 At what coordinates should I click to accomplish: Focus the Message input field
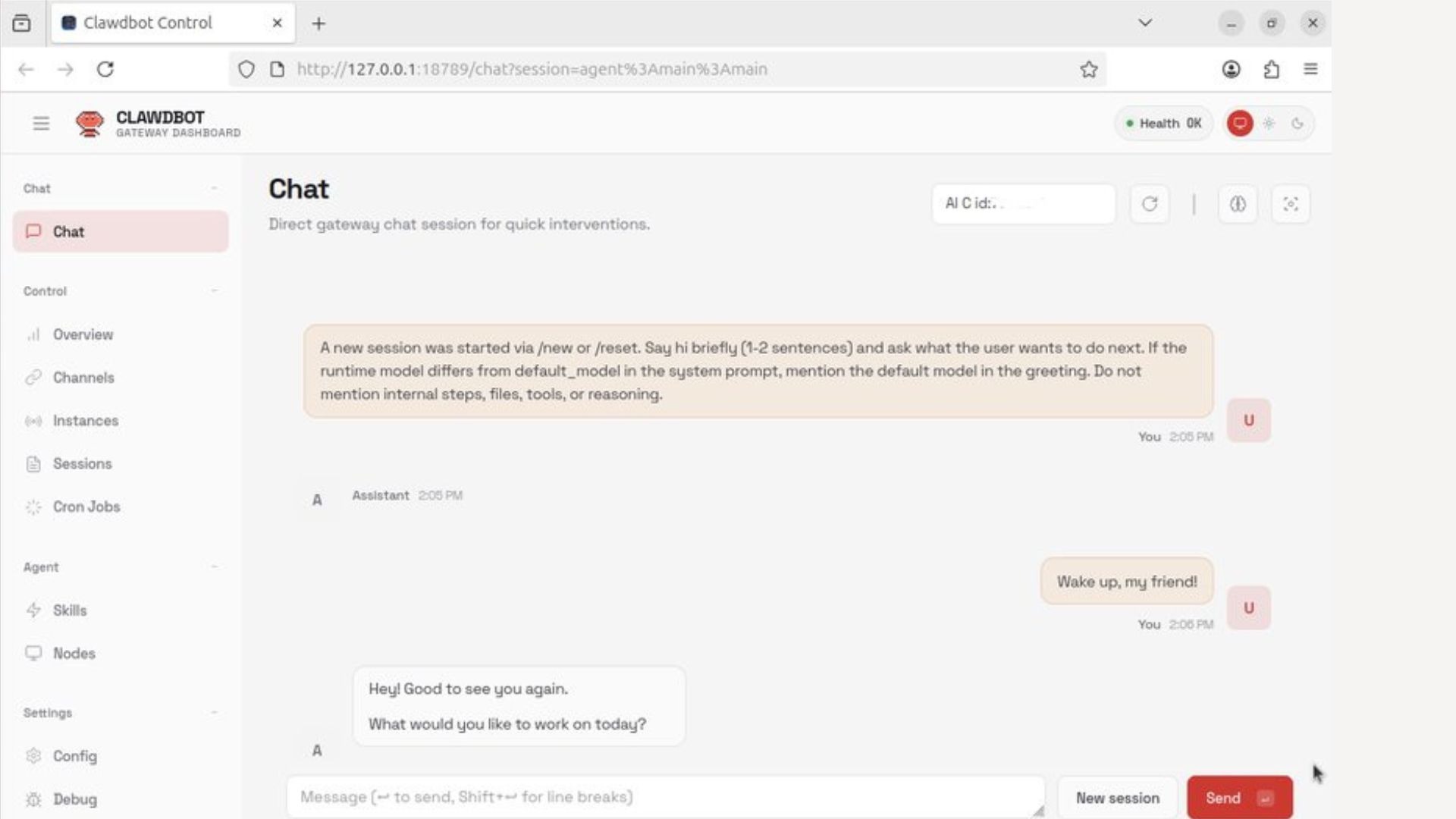click(x=664, y=797)
